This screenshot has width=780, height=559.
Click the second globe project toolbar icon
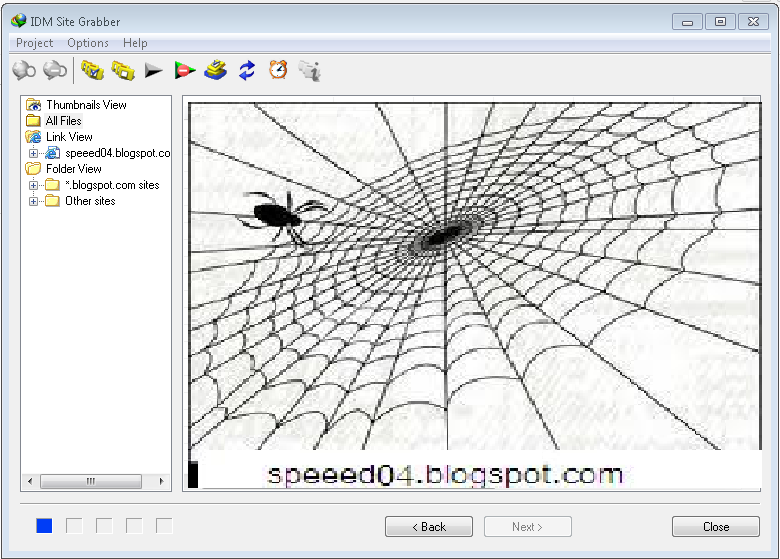[55, 70]
